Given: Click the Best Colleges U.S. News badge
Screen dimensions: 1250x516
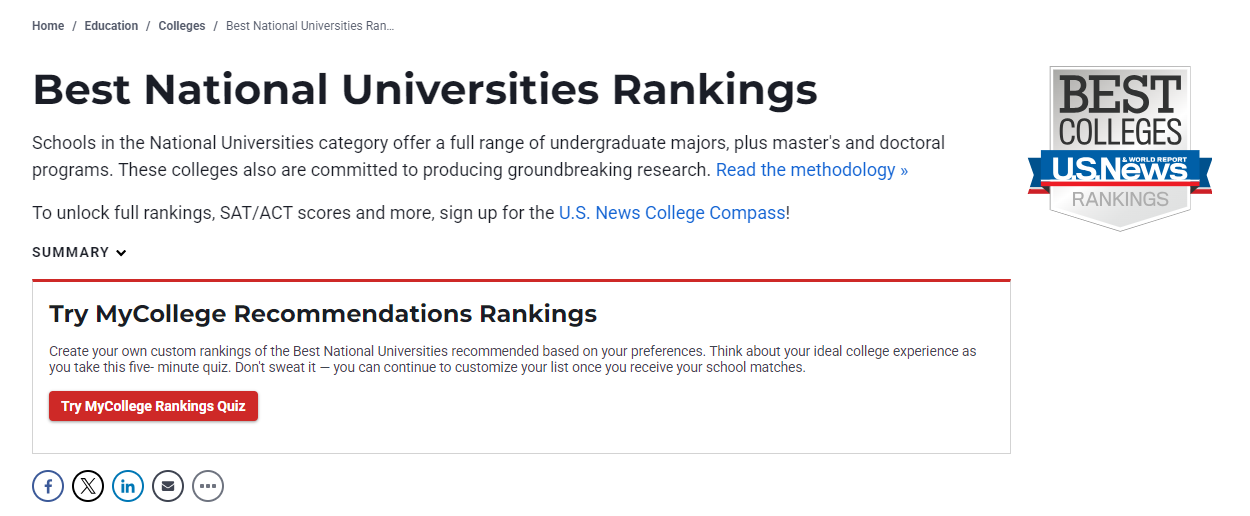Looking at the screenshot, I should [1120, 148].
